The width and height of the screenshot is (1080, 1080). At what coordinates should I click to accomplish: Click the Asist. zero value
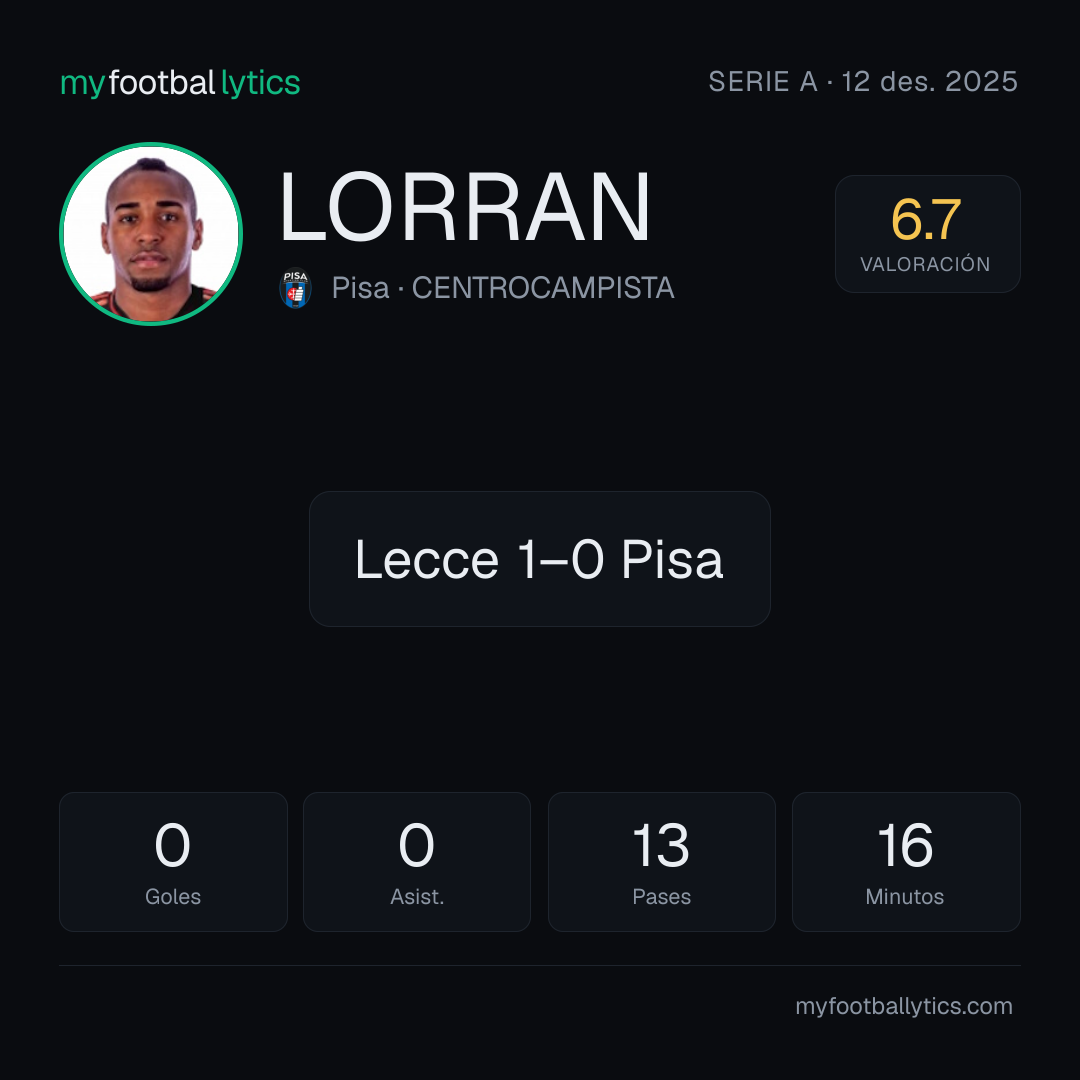click(x=416, y=845)
